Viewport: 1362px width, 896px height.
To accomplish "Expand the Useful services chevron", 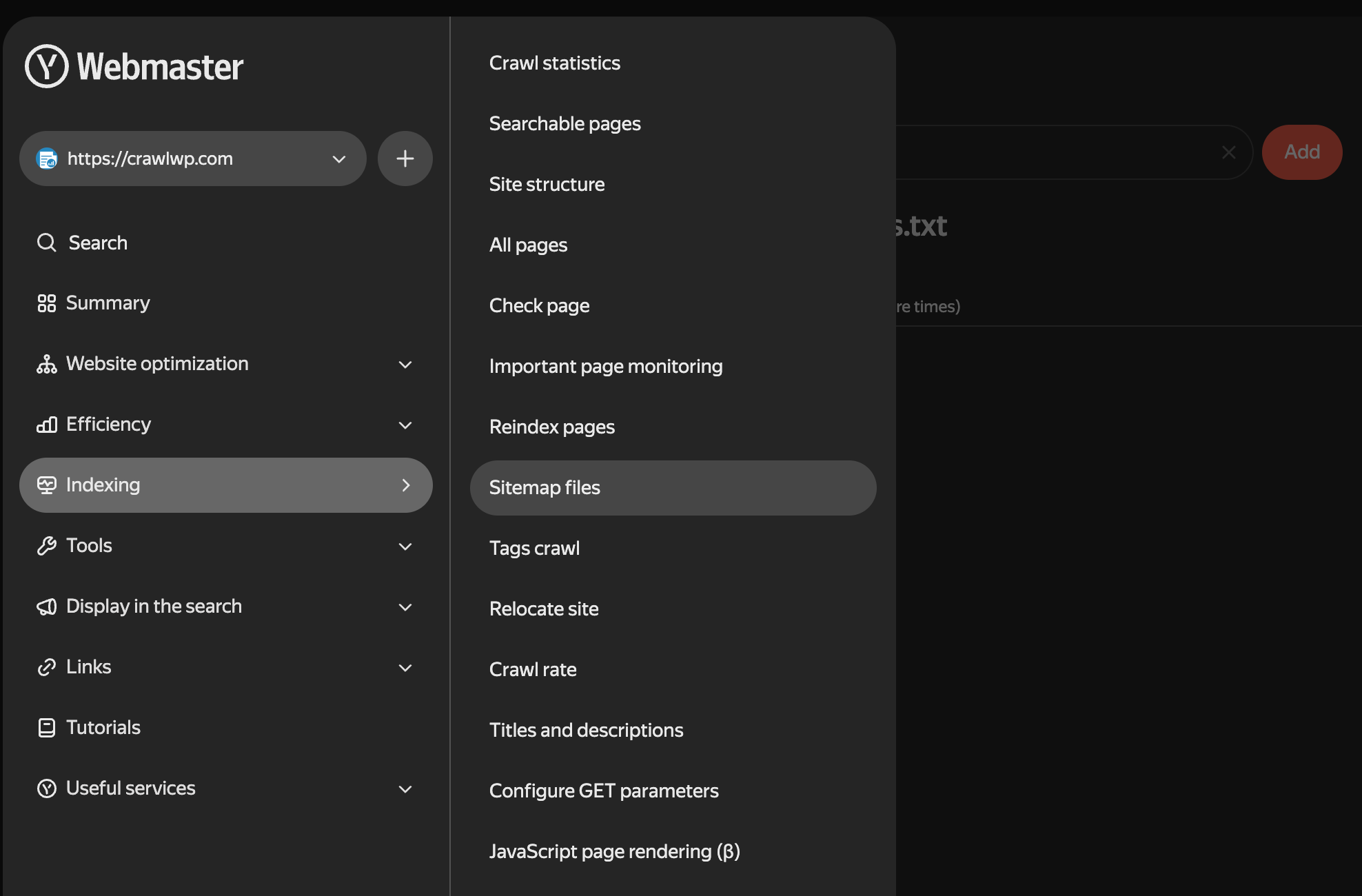I will 405,789.
